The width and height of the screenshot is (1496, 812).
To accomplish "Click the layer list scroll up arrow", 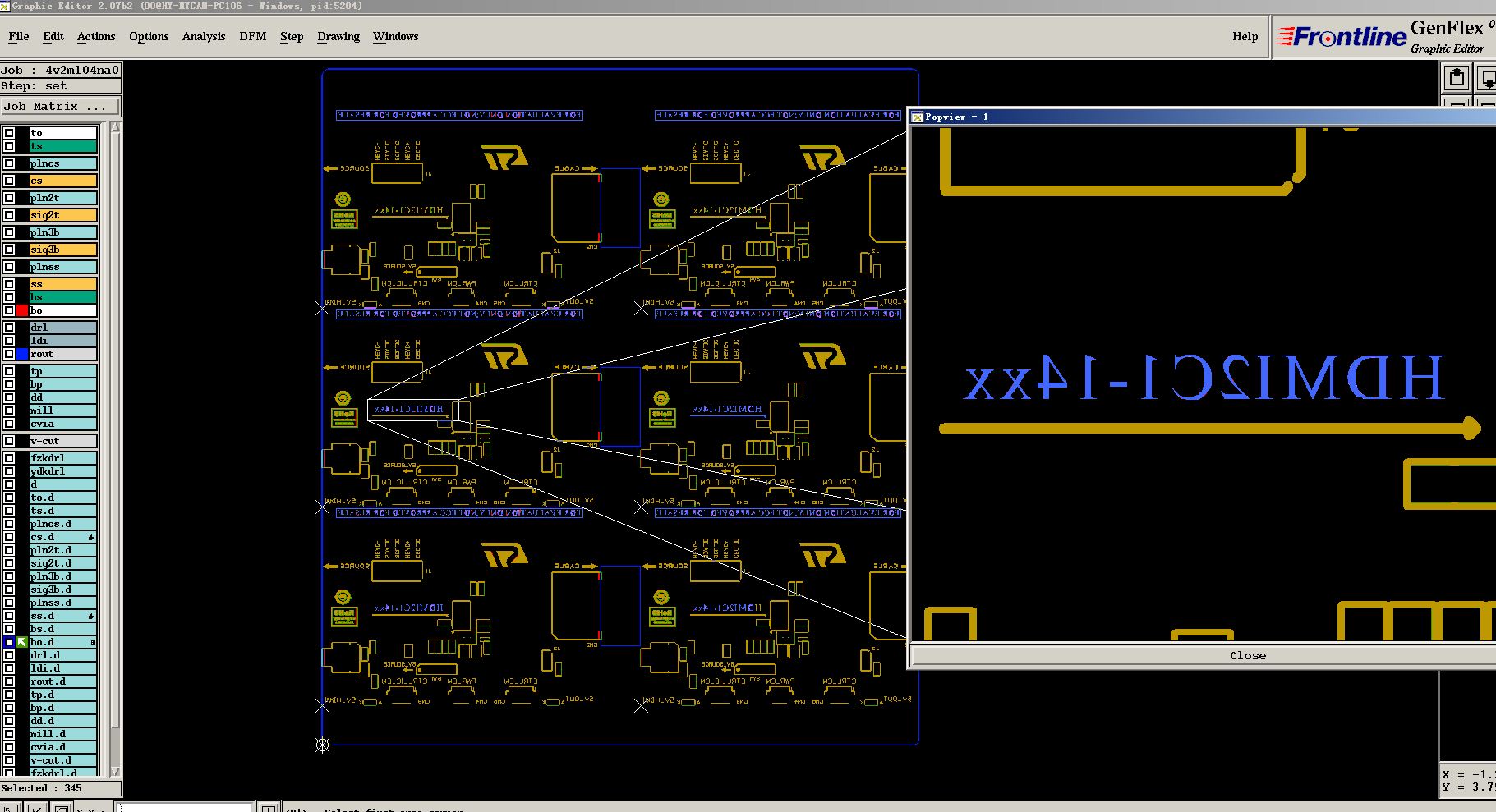I will (115, 127).
